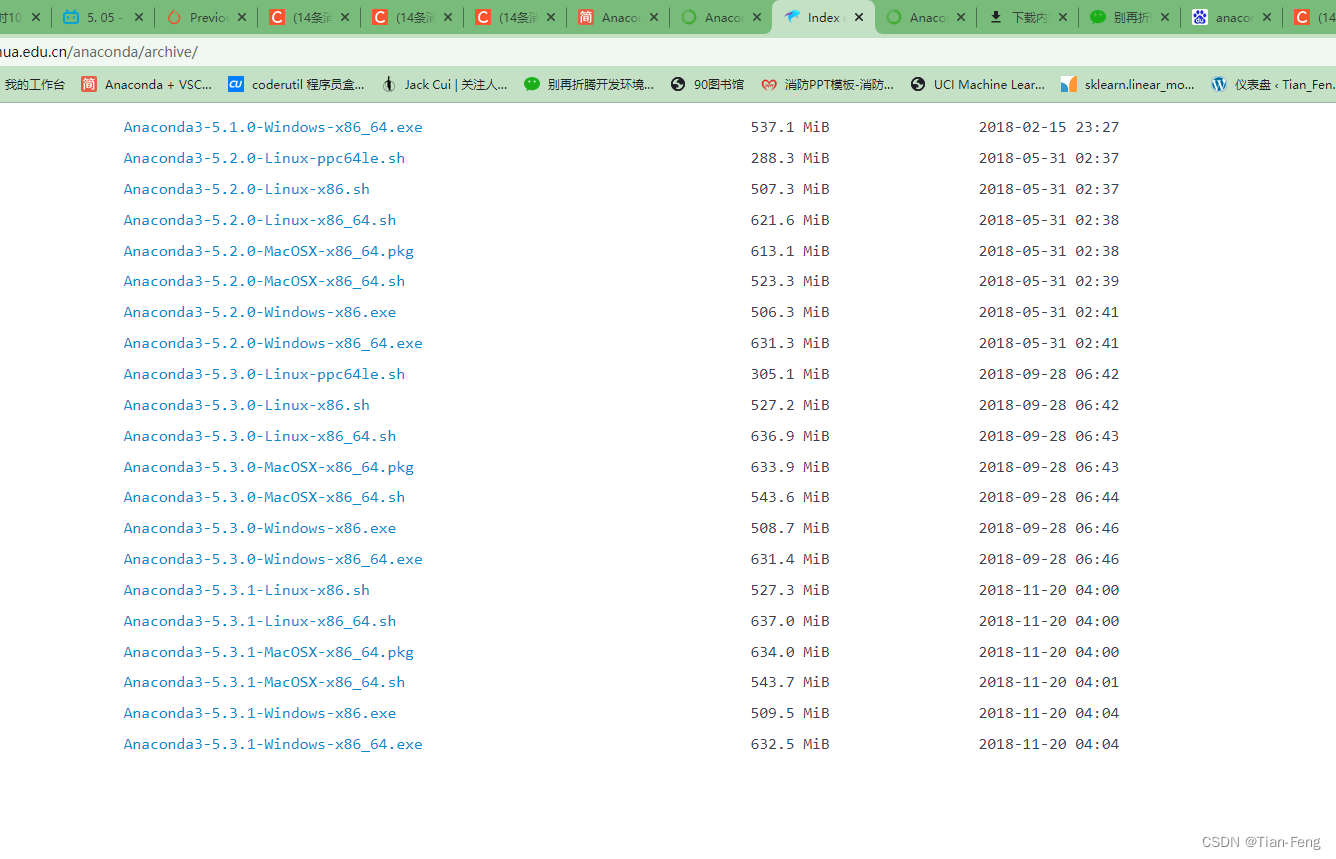Download Anaconda3-5.2.0-Linux-x86_64.sh
This screenshot has width=1336, height=859.
260,220
